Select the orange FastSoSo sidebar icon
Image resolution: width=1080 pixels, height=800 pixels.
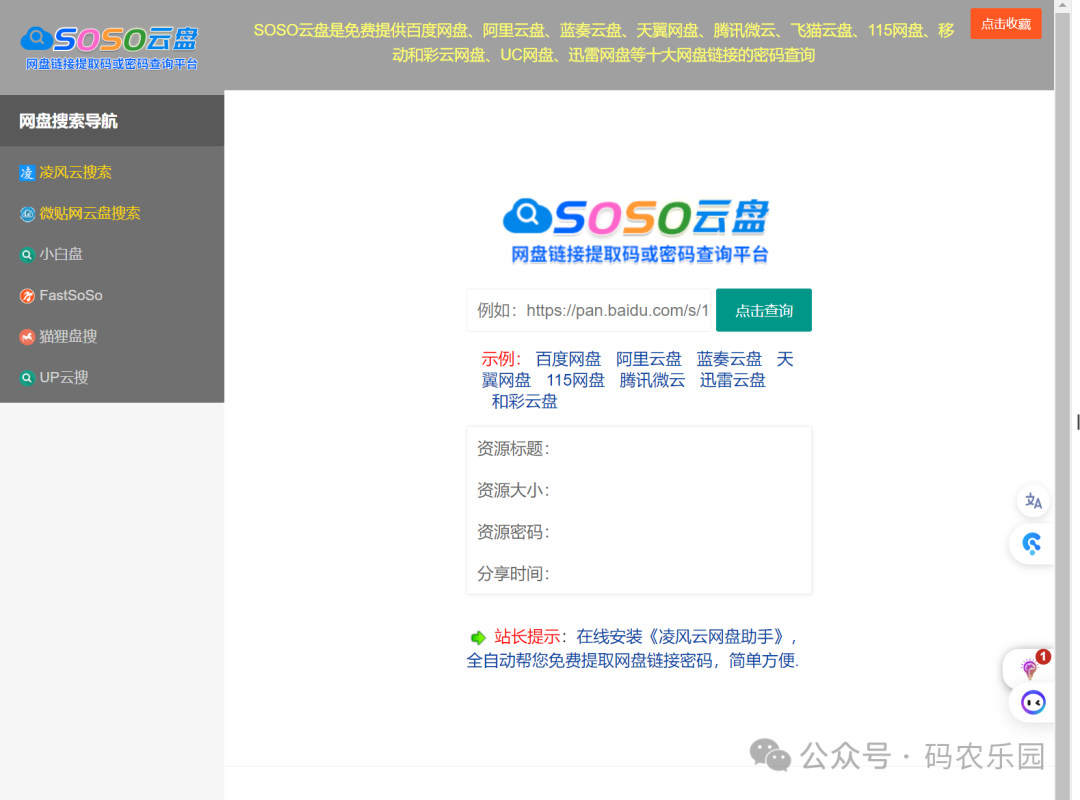click(x=25, y=295)
